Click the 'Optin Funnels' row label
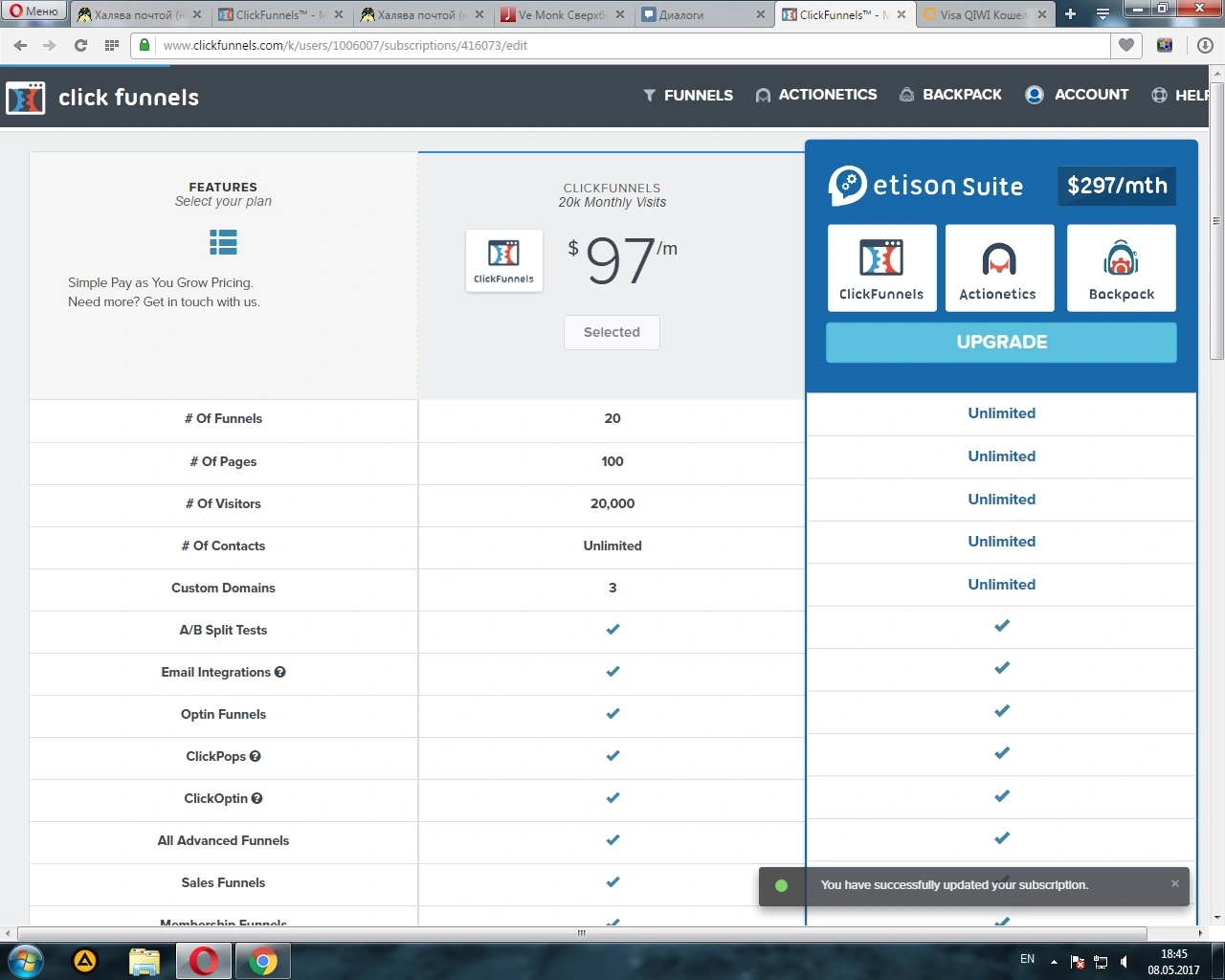 [223, 714]
